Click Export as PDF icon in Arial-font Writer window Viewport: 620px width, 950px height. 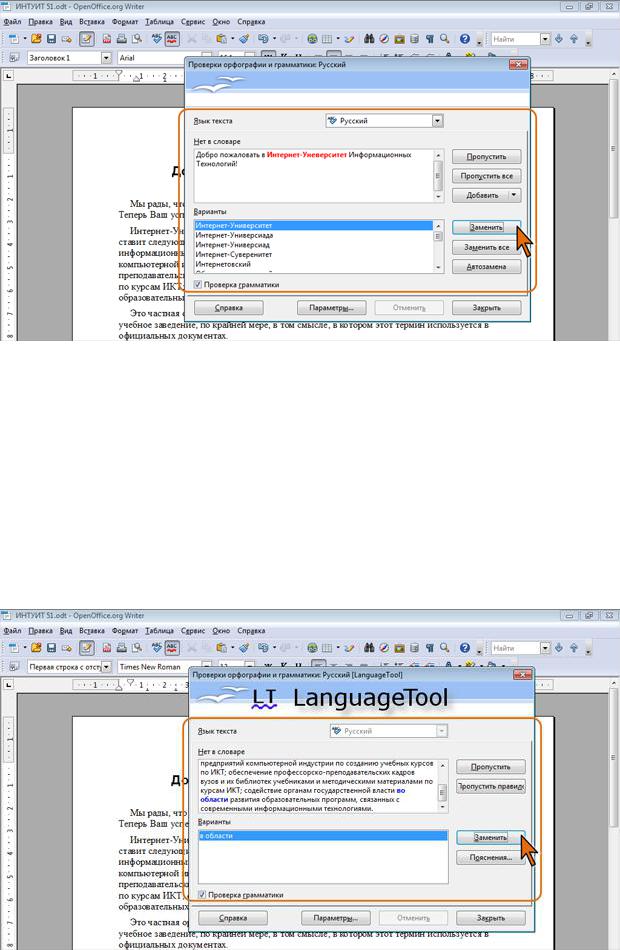click(x=107, y=39)
